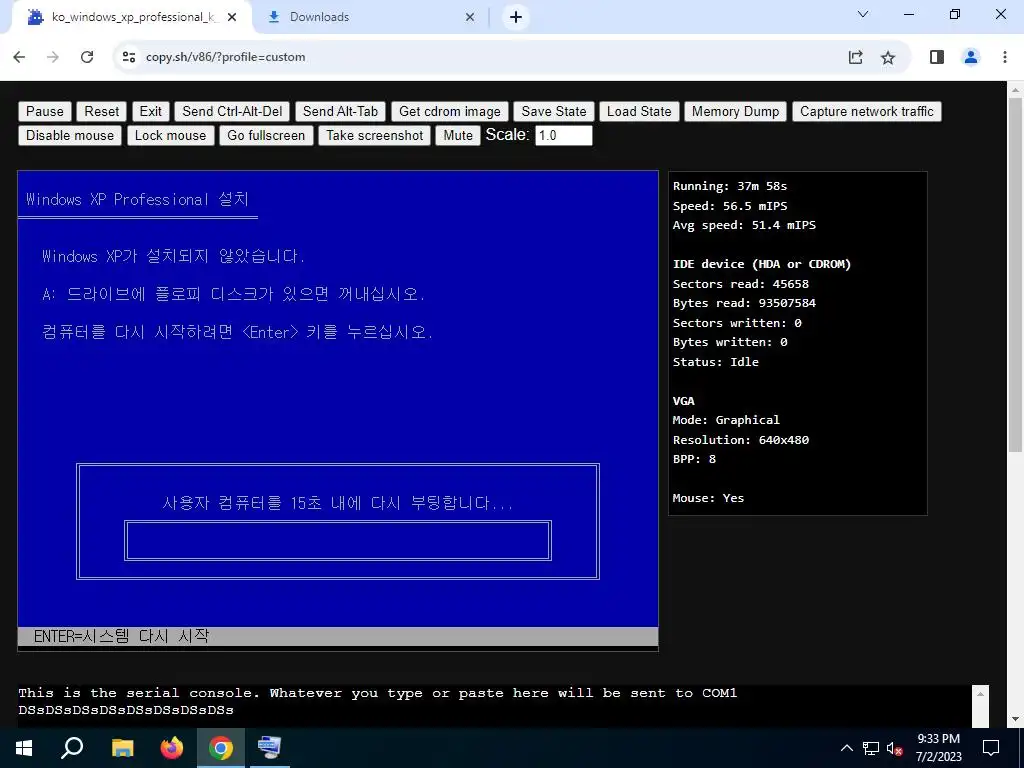The width and height of the screenshot is (1024, 768).
Task: Open the taskbar clock and date
Action: 938,748
